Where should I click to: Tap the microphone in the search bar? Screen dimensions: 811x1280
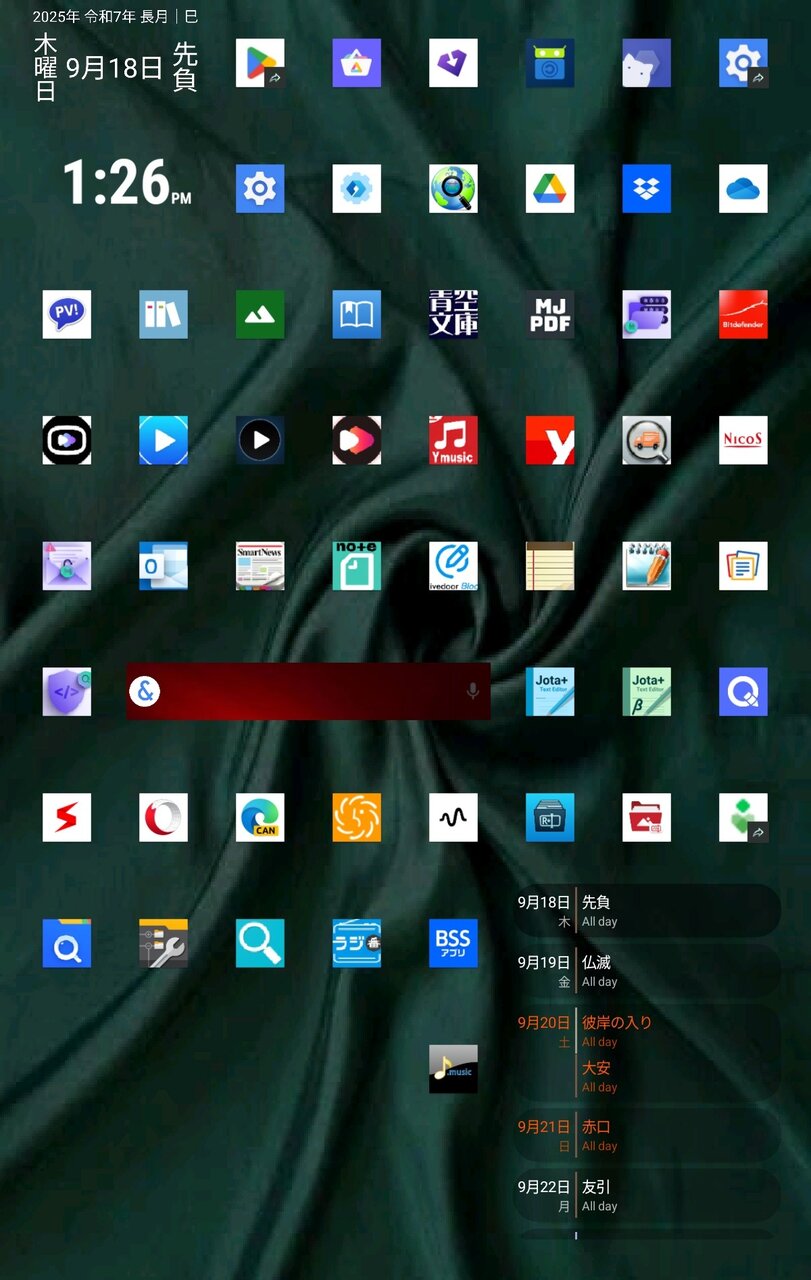tap(472, 691)
